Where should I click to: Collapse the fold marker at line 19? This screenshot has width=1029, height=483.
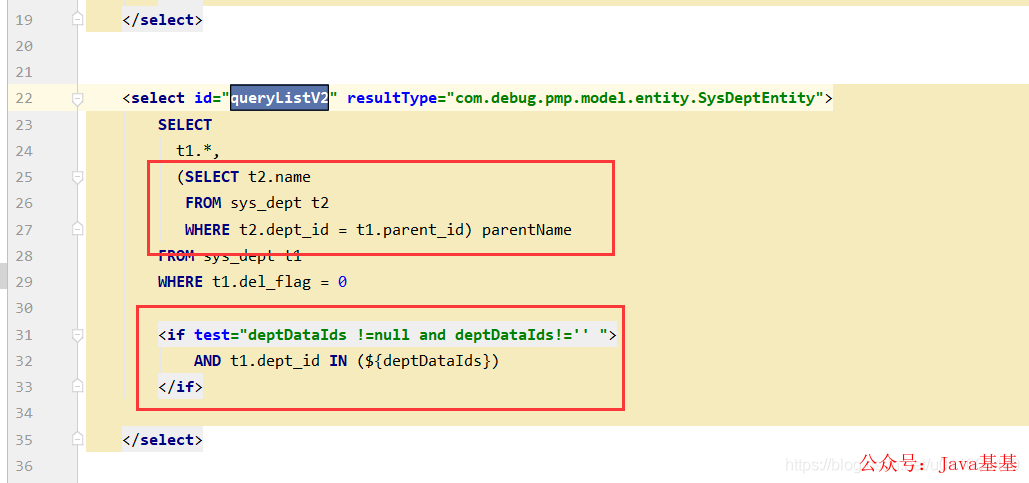pos(77,20)
